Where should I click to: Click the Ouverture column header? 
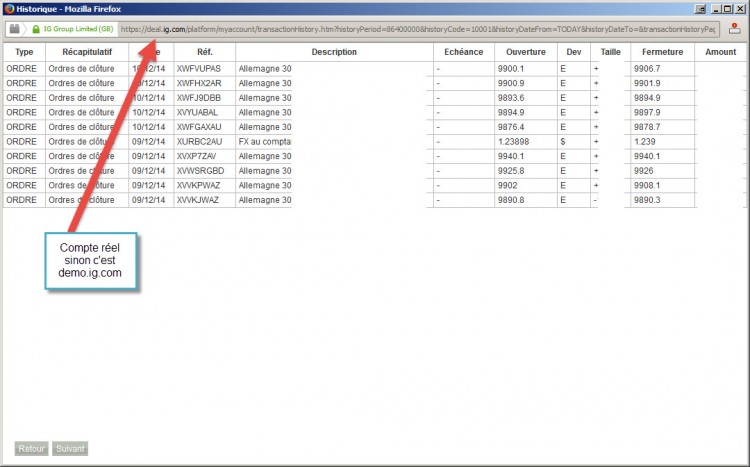pos(526,52)
